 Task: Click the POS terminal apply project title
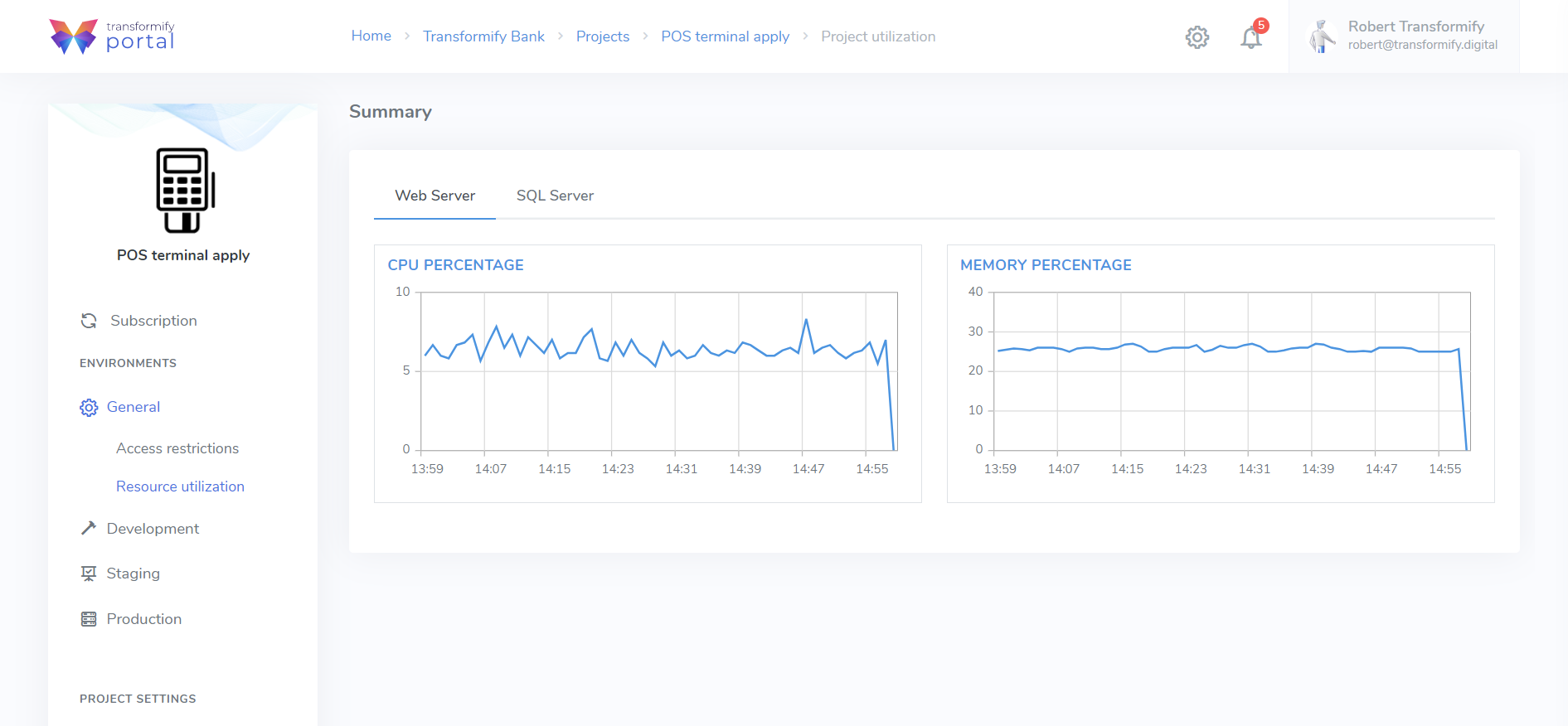(183, 255)
